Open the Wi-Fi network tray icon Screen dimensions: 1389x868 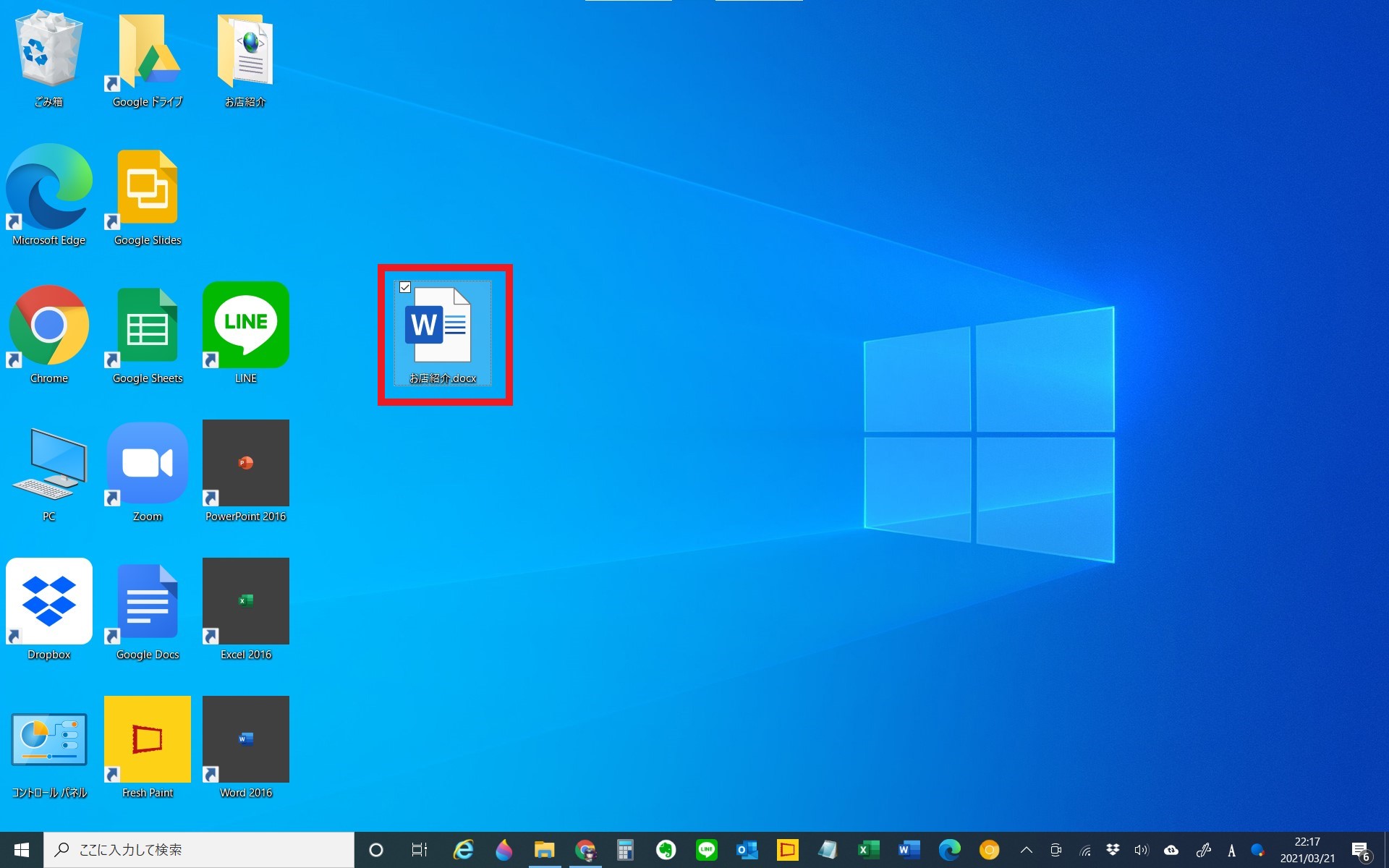pyautogui.click(x=1085, y=850)
